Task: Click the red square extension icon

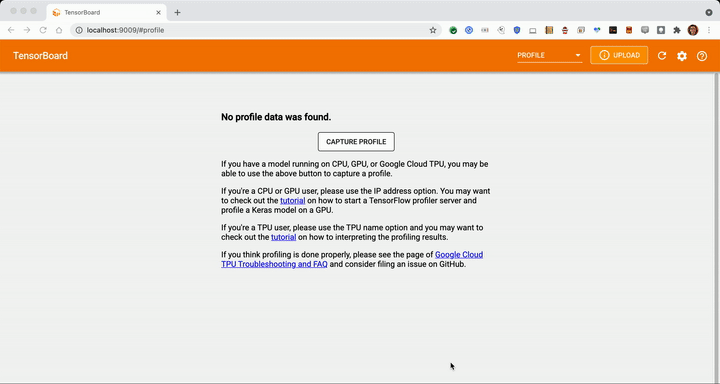Action: 629,30
